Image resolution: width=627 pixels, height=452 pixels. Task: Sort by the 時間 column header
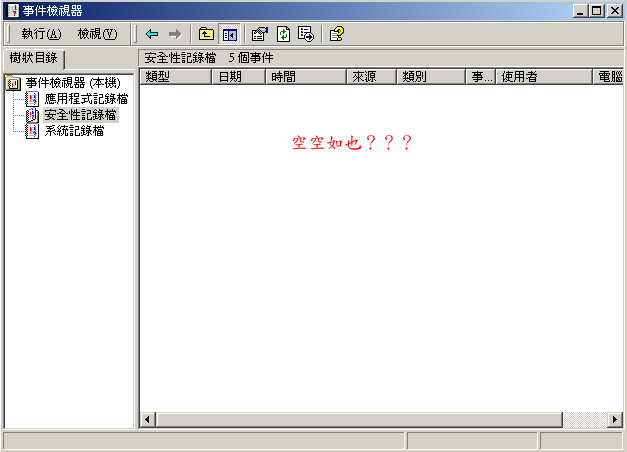[x=306, y=76]
